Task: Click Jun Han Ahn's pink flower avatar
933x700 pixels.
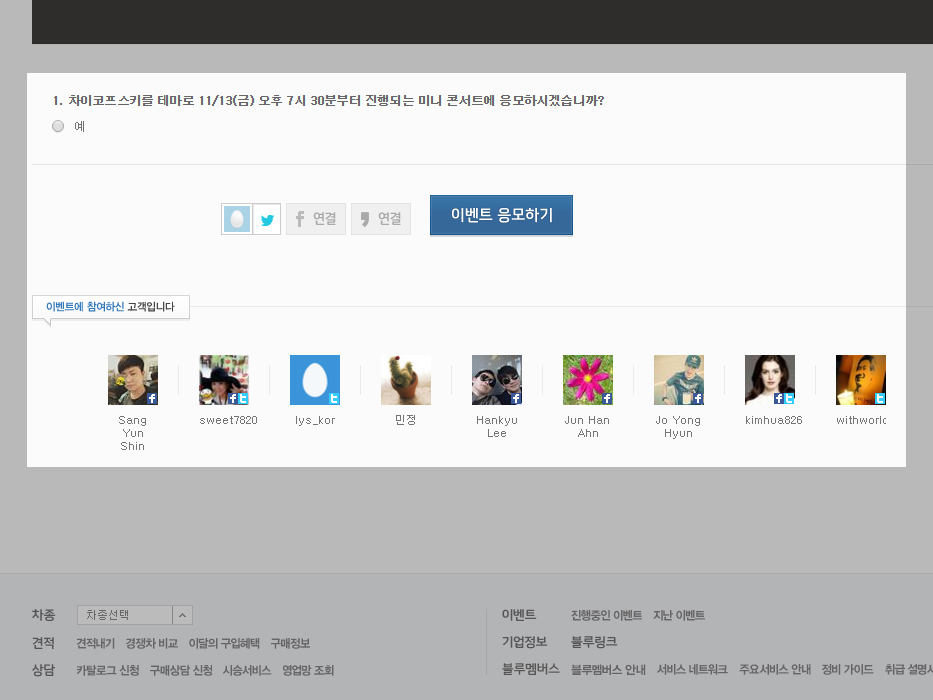Action: pos(588,380)
